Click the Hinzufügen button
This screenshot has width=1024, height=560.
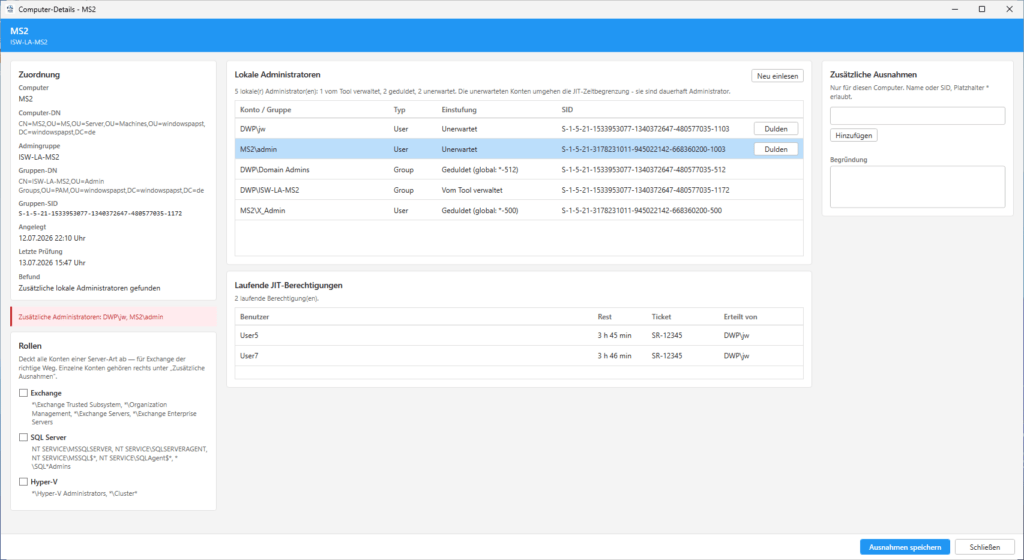(854, 135)
